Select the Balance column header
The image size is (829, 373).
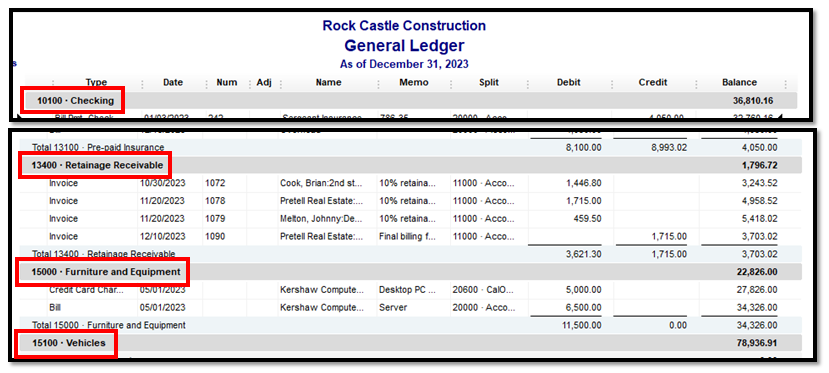pyautogui.click(x=739, y=82)
